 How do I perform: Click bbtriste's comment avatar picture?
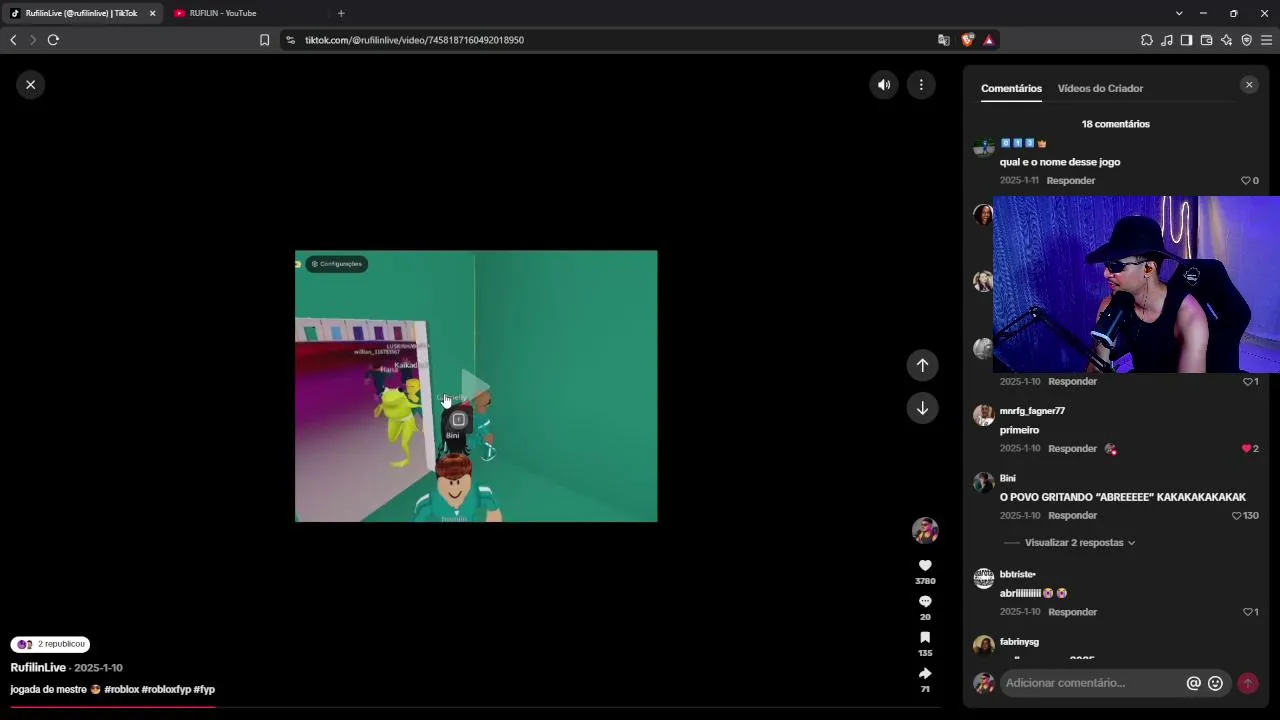(x=984, y=578)
